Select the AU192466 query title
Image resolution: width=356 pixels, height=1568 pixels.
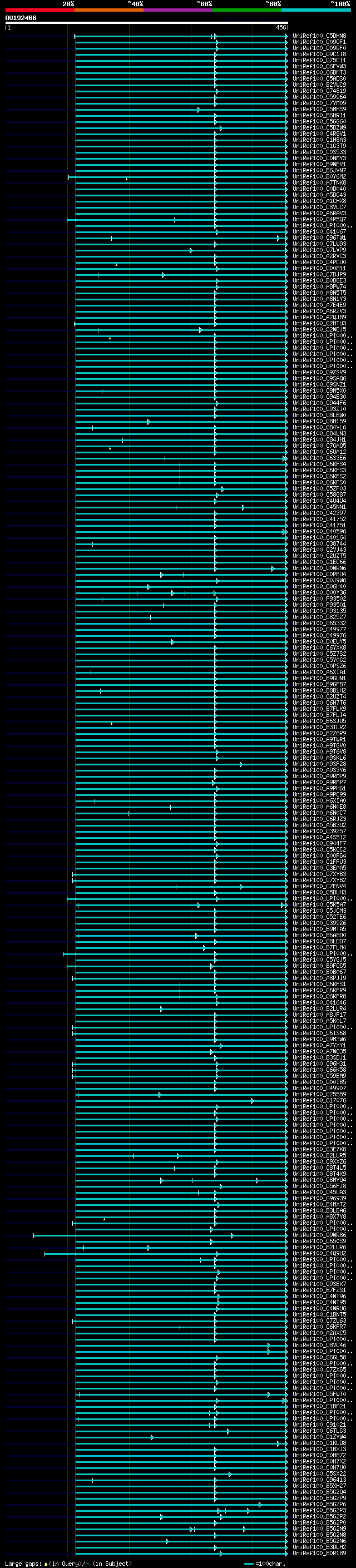tap(21, 18)
